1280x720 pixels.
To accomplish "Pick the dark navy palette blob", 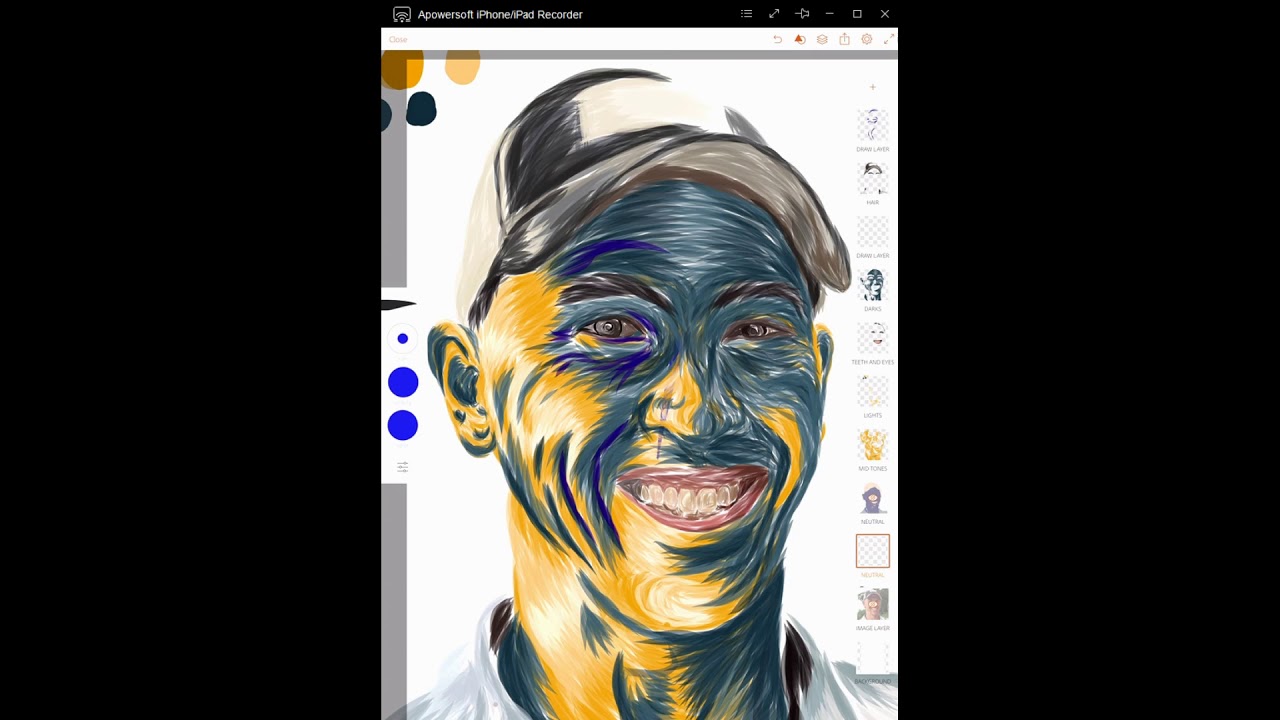I will (x=421, y=109).
